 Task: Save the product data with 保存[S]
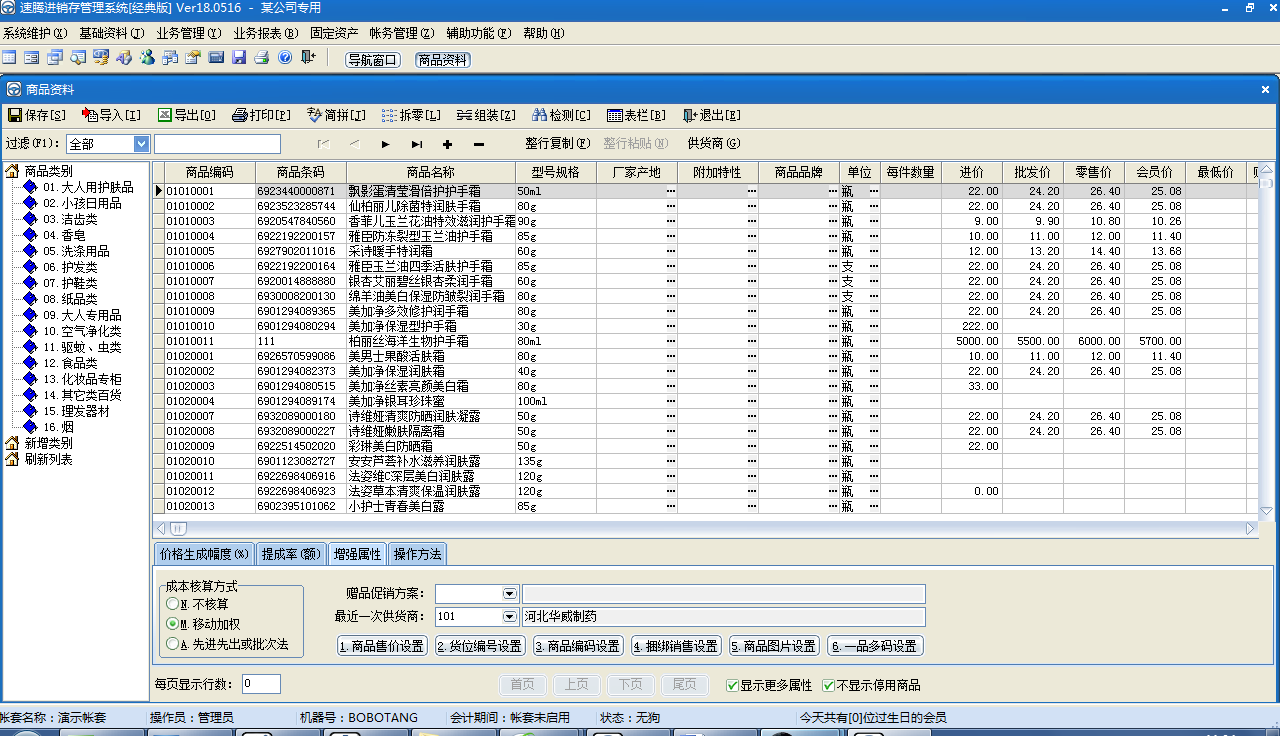click(x=37, y=115)
